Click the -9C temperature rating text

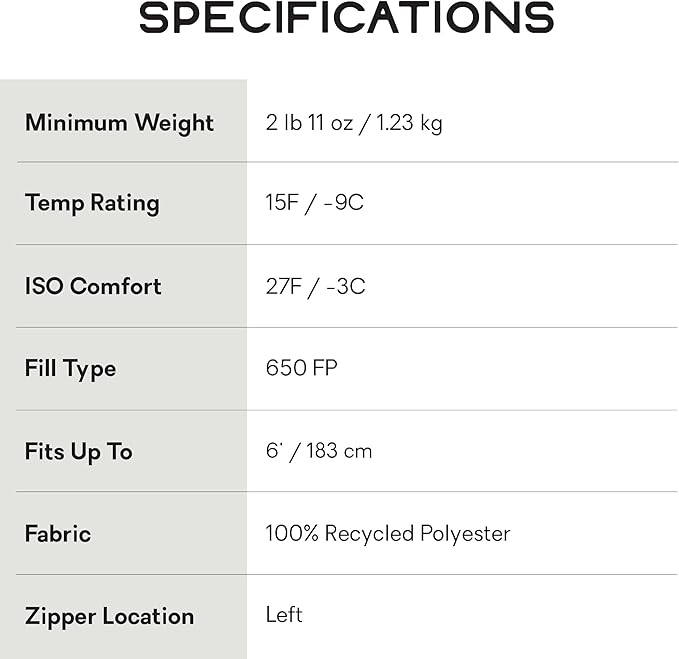coord(343,203)
